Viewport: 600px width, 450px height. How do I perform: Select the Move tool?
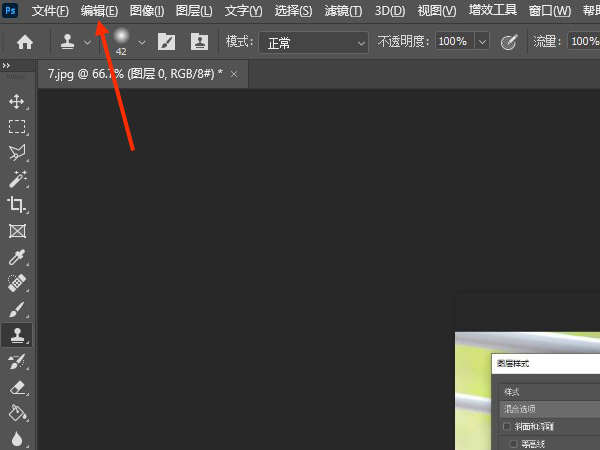(x=17, y=101)
